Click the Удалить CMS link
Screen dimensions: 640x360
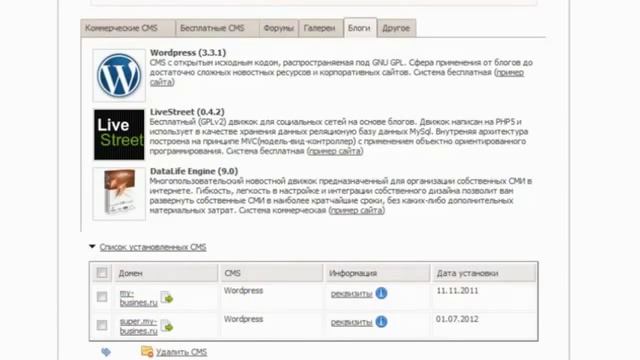182,352
